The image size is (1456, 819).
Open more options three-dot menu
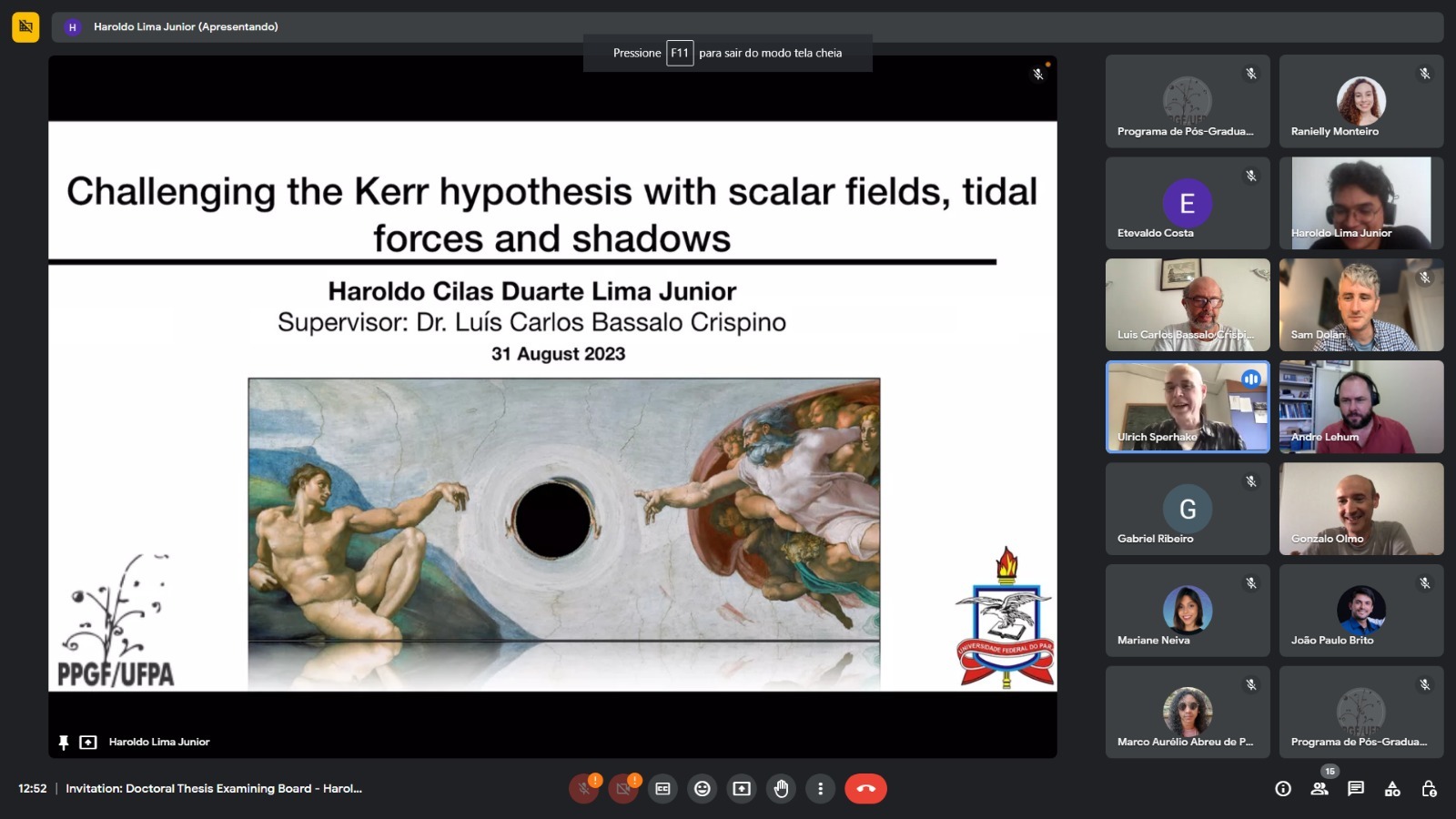[x=820, y=789]
